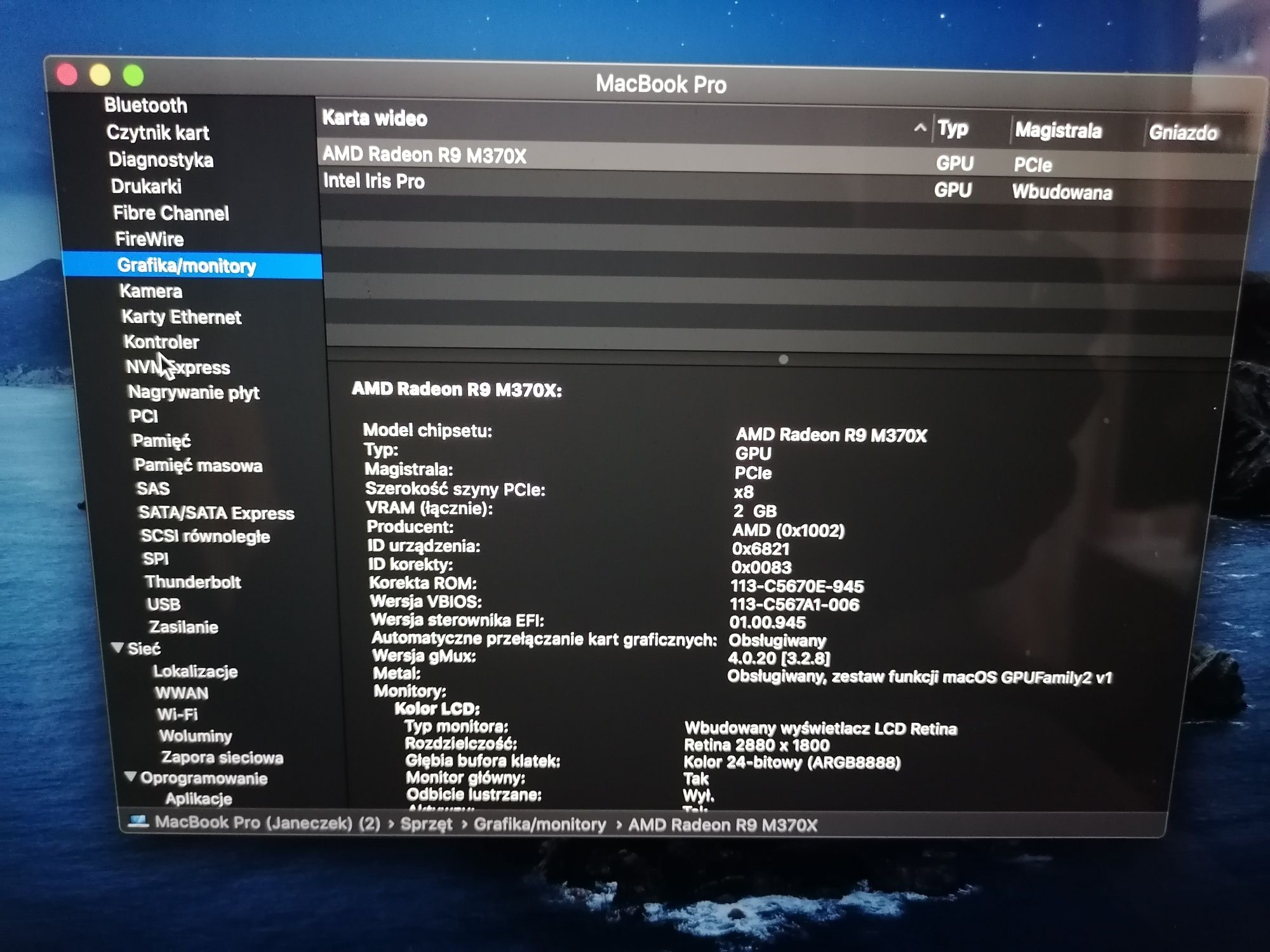Click the Wbudowana bus cell
Image resolution: width=1270 pixels, height=952 pixels.
point(1062,192)
